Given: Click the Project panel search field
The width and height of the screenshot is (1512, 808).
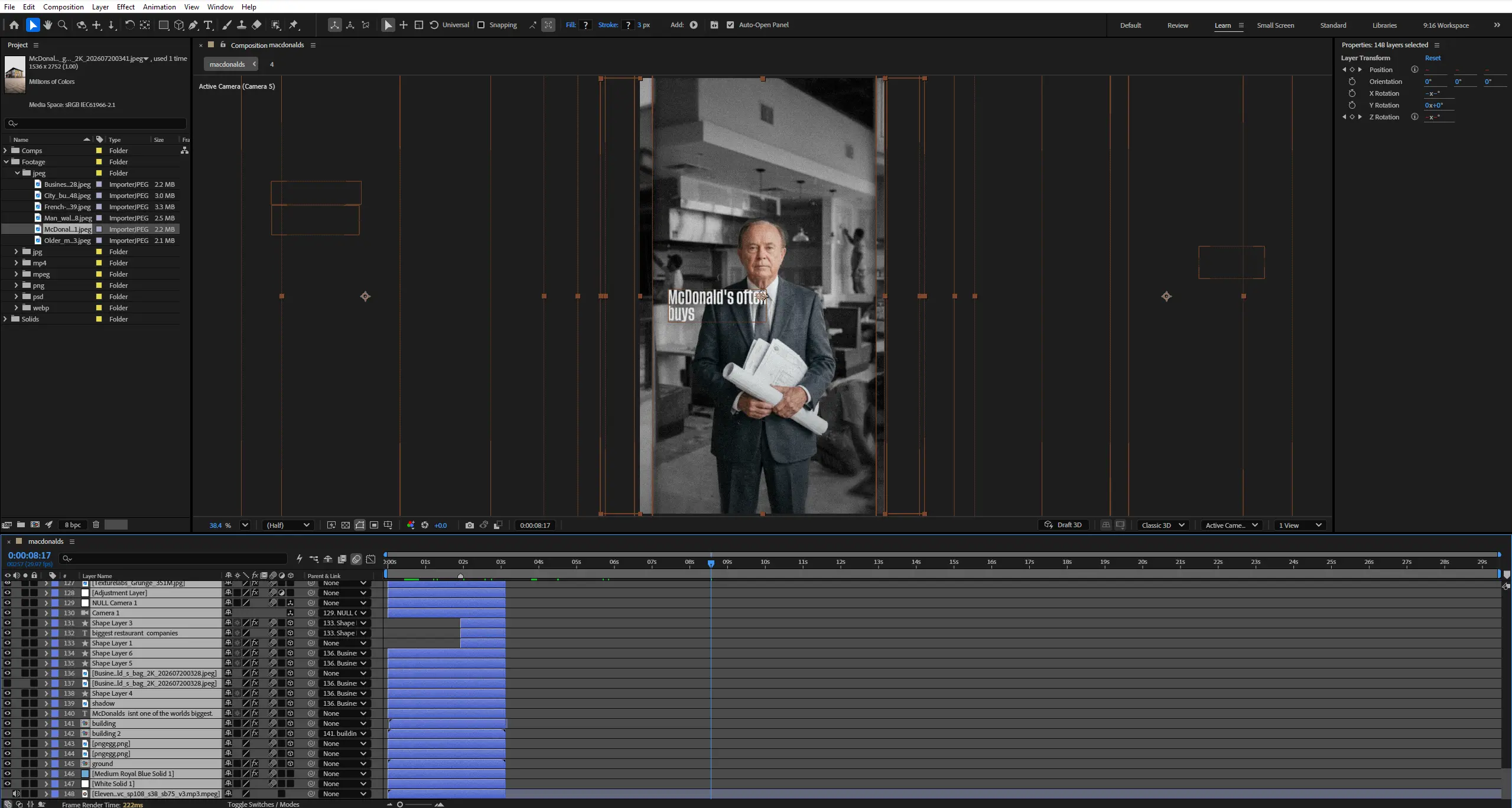Looking at the screenshot, I should click(x=96, y=124).
